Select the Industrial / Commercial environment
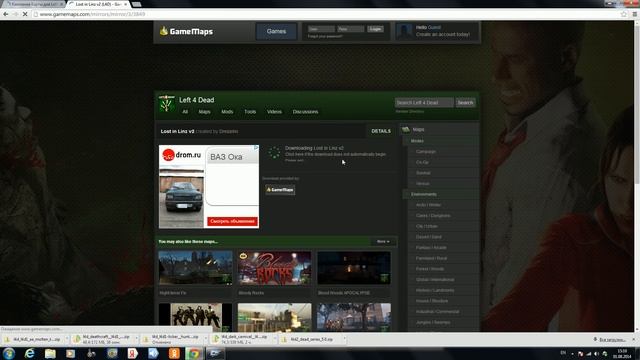The height and width of the screenshot is (360, 640). click(x=437, y=311)
